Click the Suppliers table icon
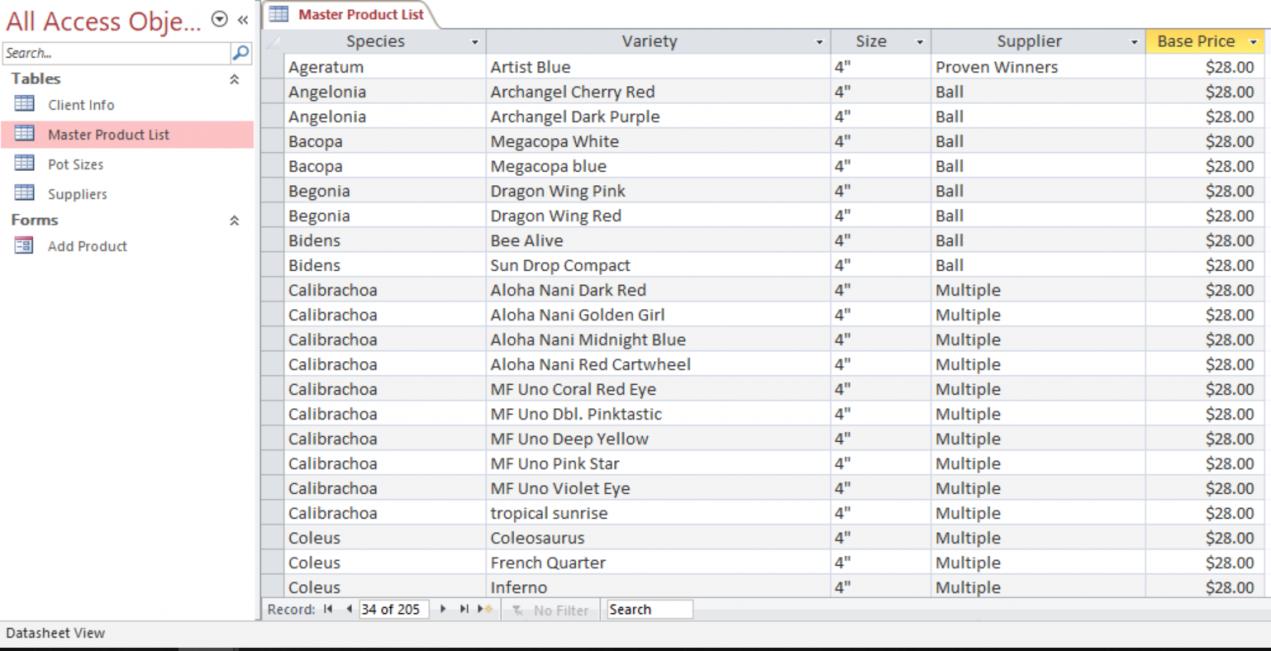This screenshot has height=651, width=1271. pyautogui.click(x=24, y=194)
